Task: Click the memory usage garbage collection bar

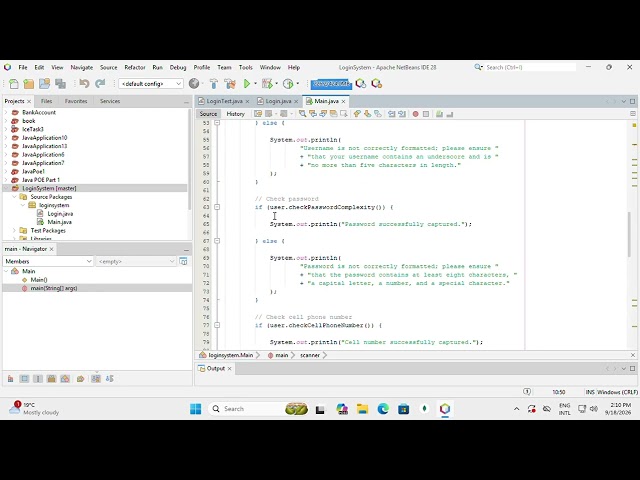Action: 331,84
